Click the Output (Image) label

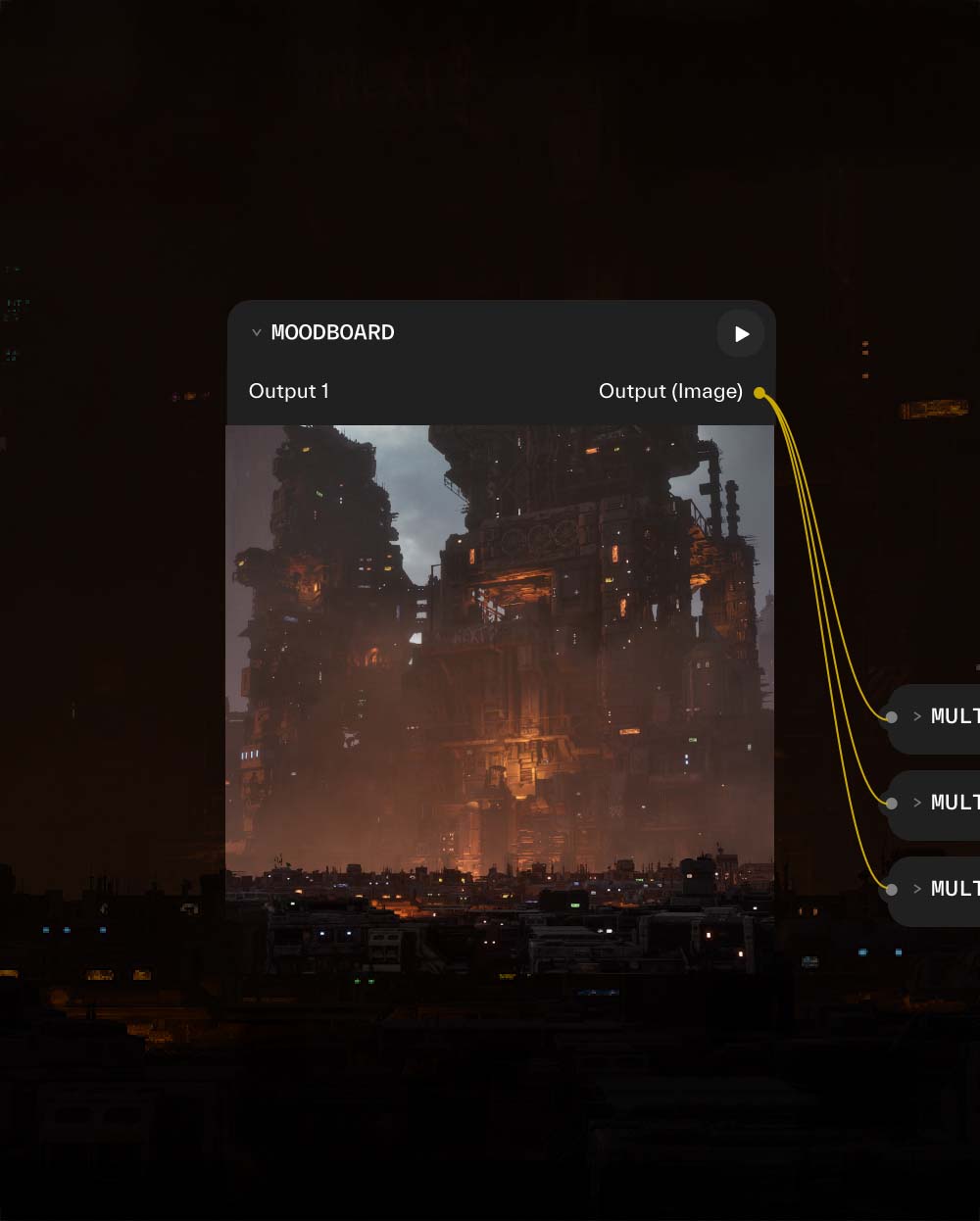[x=670, y=391]
